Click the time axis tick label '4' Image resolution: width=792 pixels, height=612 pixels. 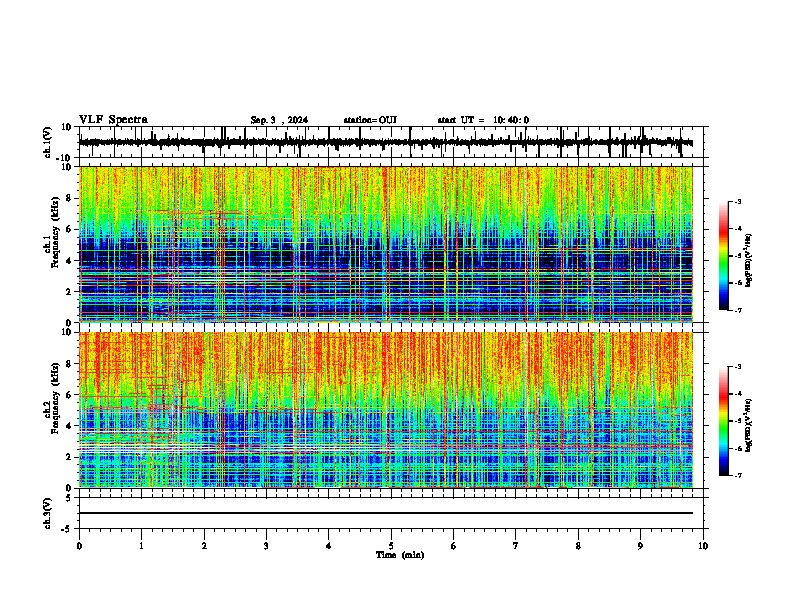coord(329,546)
